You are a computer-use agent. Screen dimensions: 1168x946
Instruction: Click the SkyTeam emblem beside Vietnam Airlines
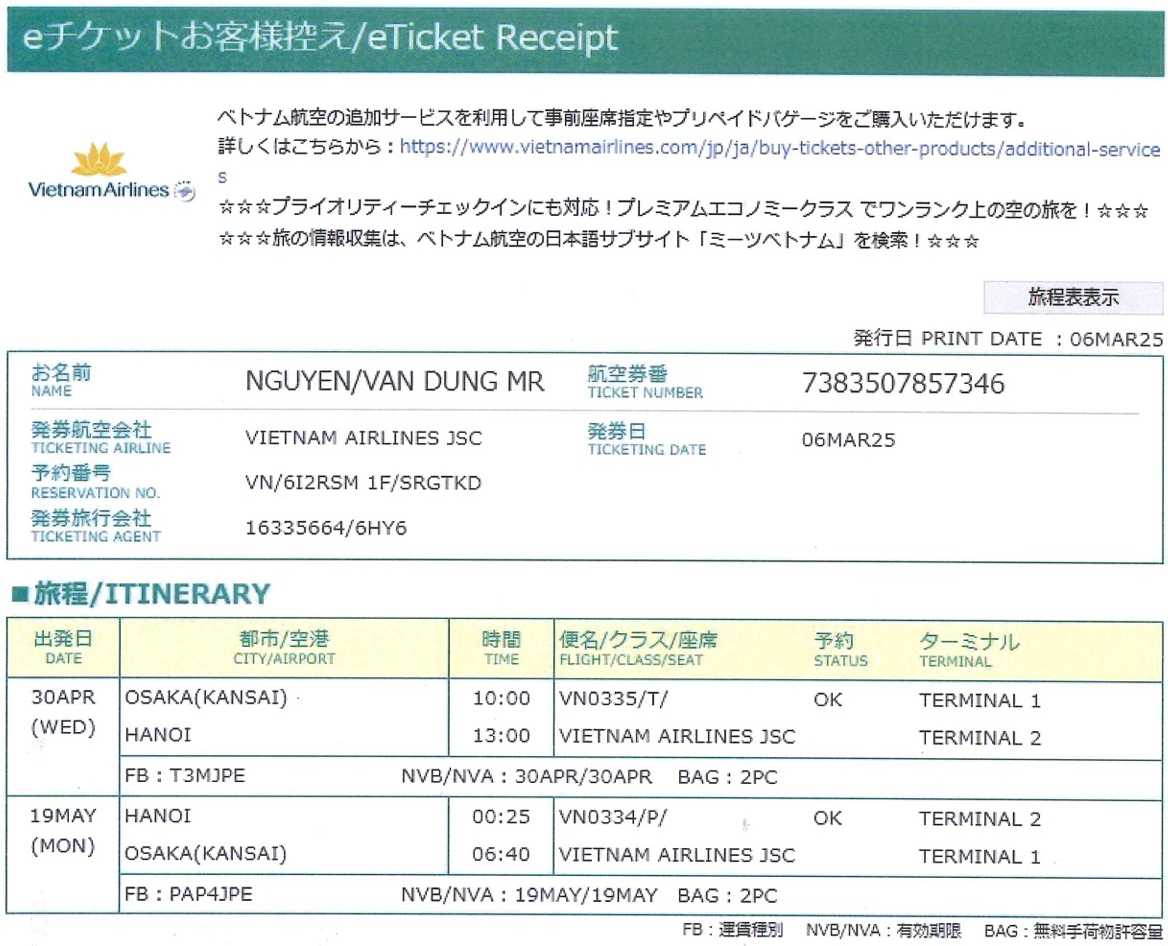pyautogui.click(x=185, y=190)
